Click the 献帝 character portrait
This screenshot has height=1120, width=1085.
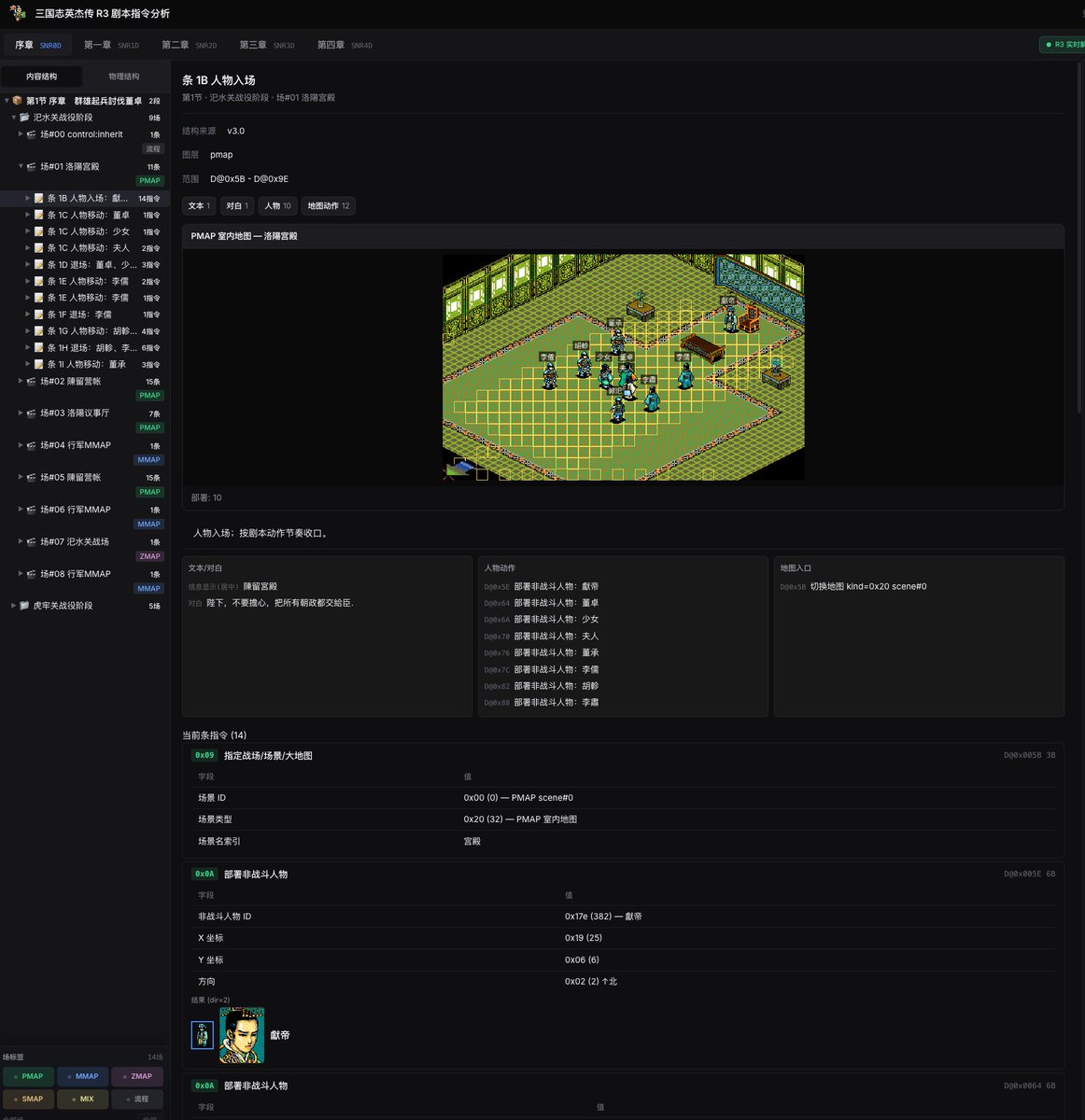pyautogui.click(x=242, y=1035)
